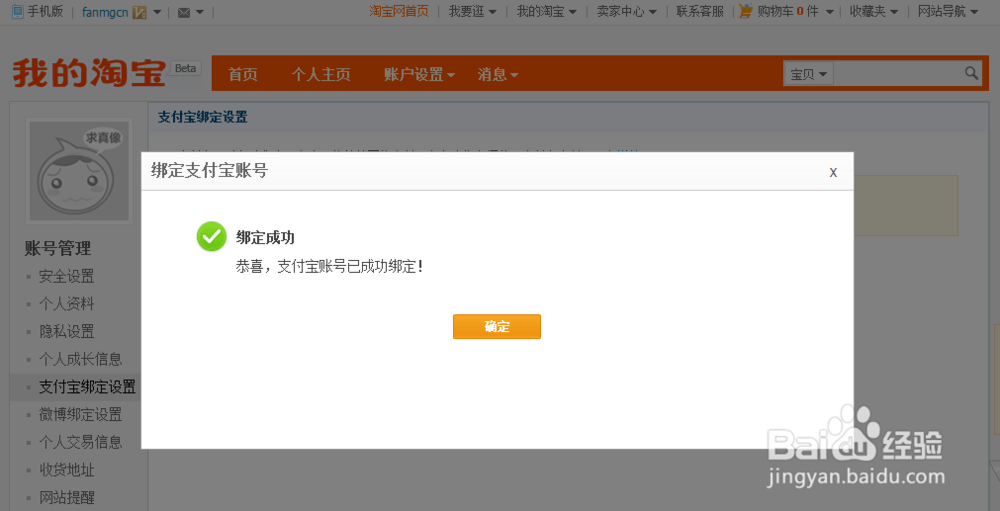1000x511 pixels.
Task: Click the search input field
Action: click(898, 74)
